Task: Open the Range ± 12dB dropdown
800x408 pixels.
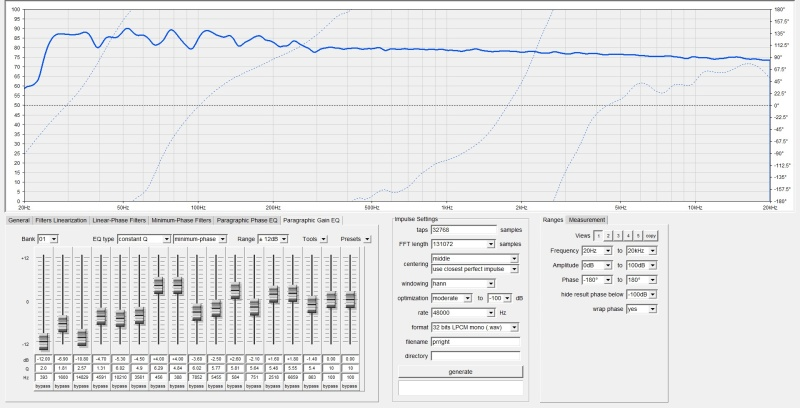Action: click(x=277, y=239)
